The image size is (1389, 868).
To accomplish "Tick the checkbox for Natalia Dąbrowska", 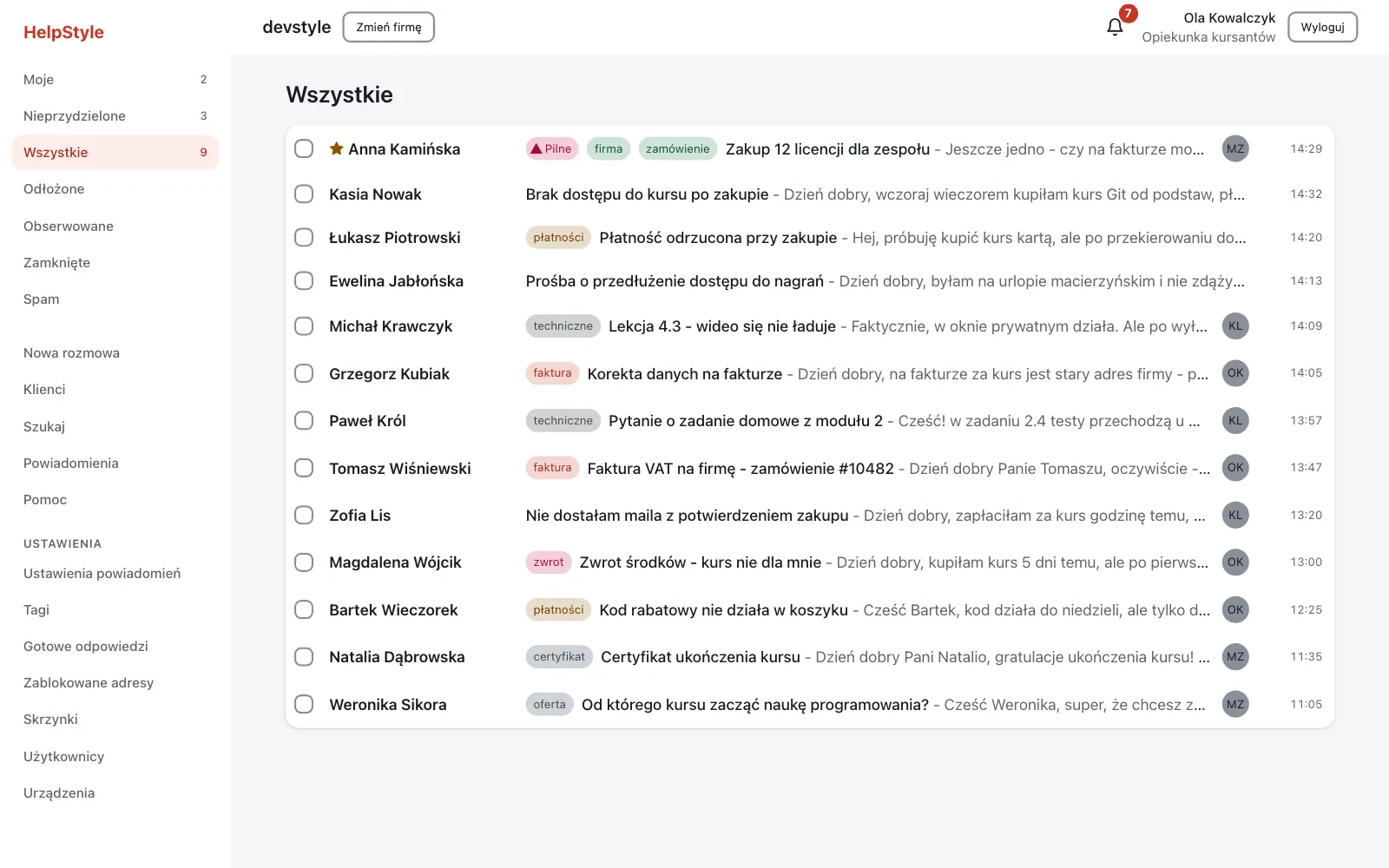I will 304,656.
